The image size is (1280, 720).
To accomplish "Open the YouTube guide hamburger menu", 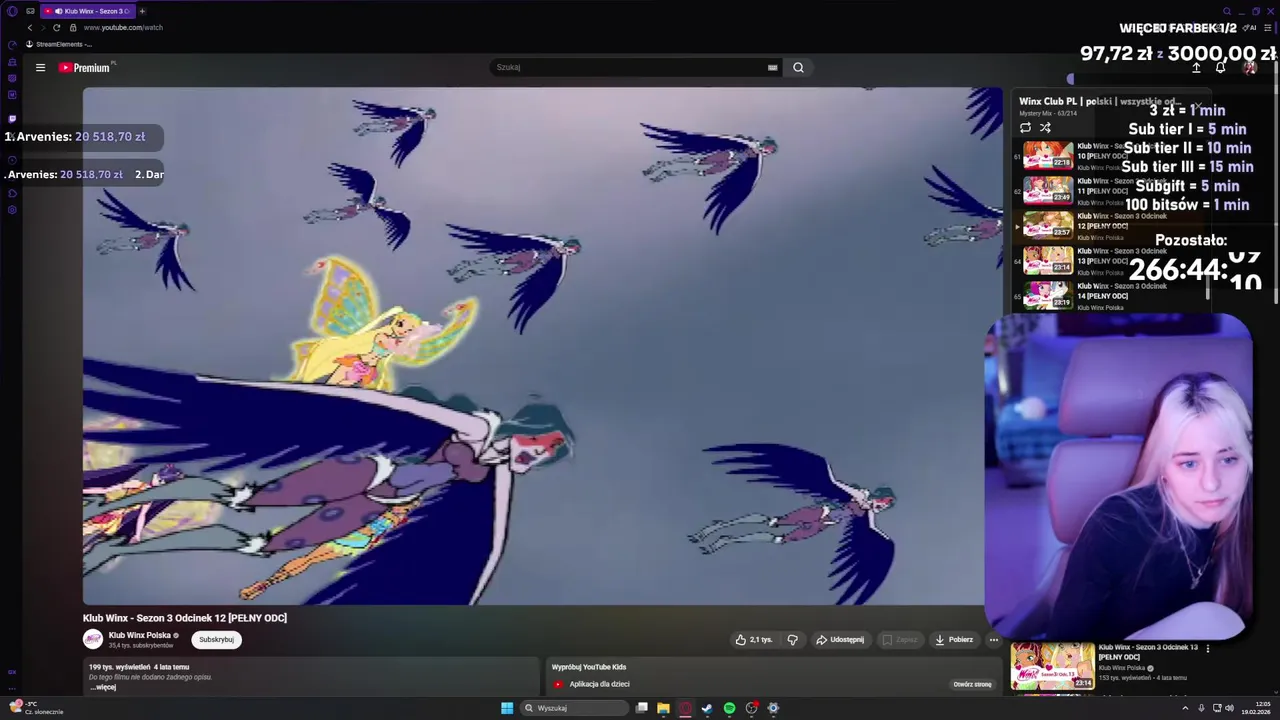I will 40,68.
